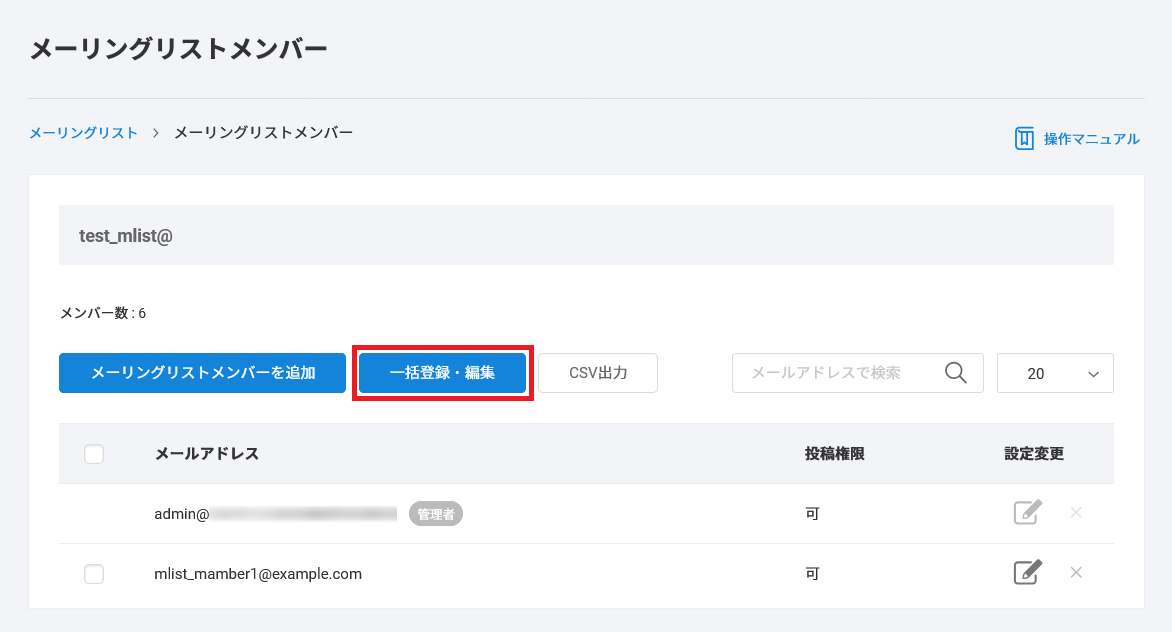Image resolution: width=1172 pixels, height=632 pixels.
Task: Click the 一括登録・編集 button
Action: pos(442,373)
